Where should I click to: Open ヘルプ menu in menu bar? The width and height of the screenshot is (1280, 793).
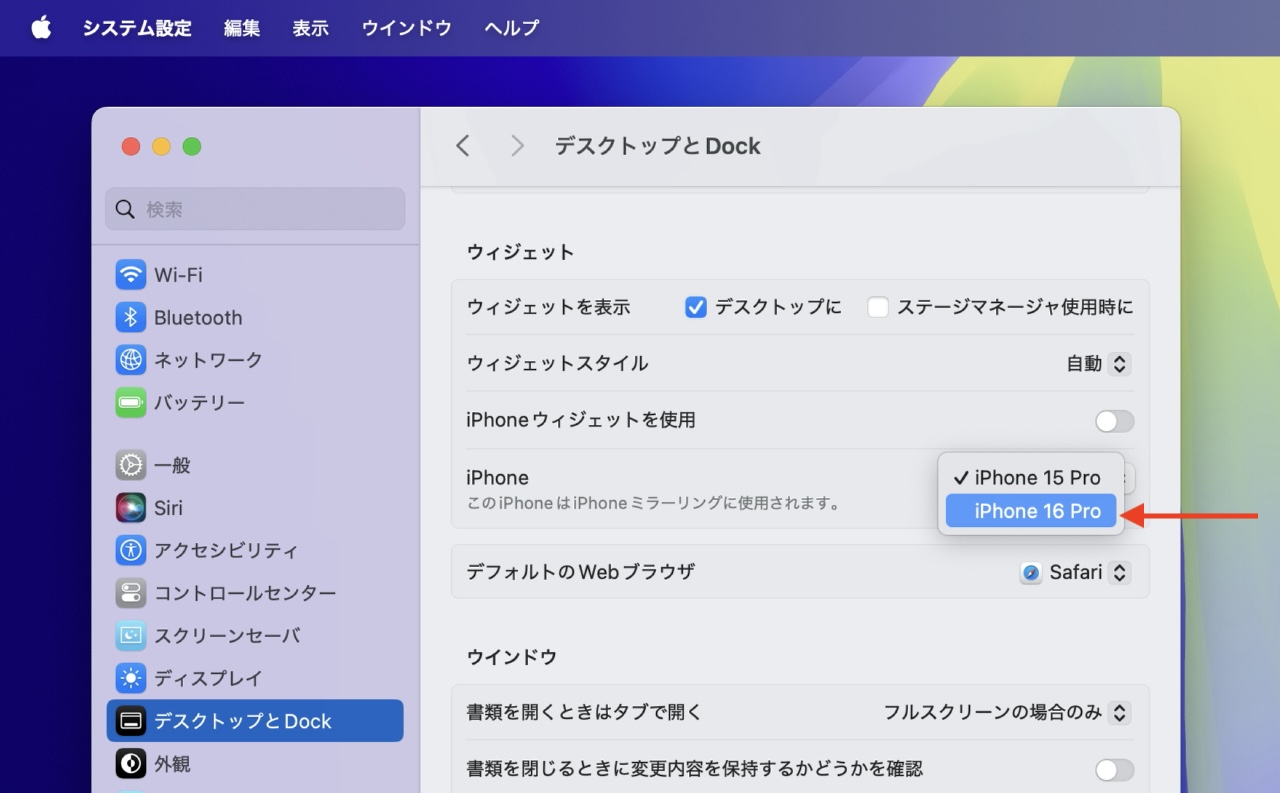point(512,28)
